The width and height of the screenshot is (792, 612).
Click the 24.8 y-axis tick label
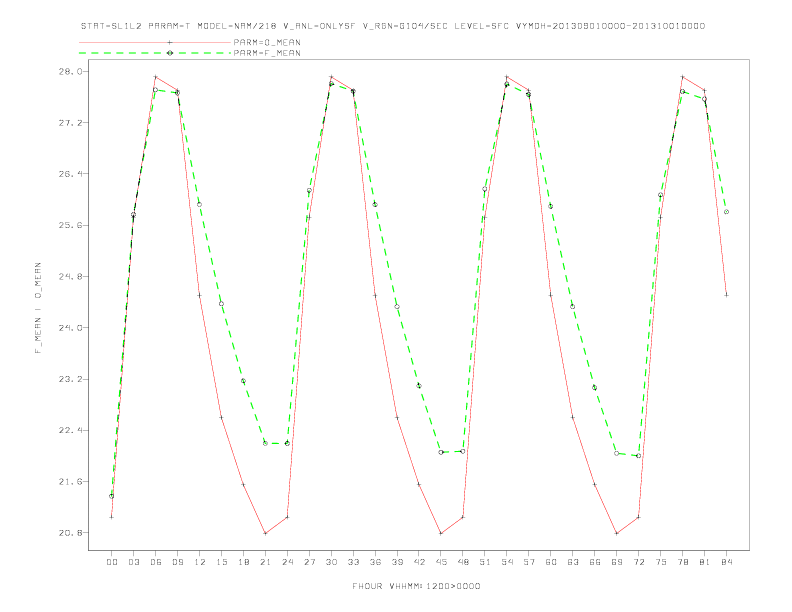tap(70, 277)
